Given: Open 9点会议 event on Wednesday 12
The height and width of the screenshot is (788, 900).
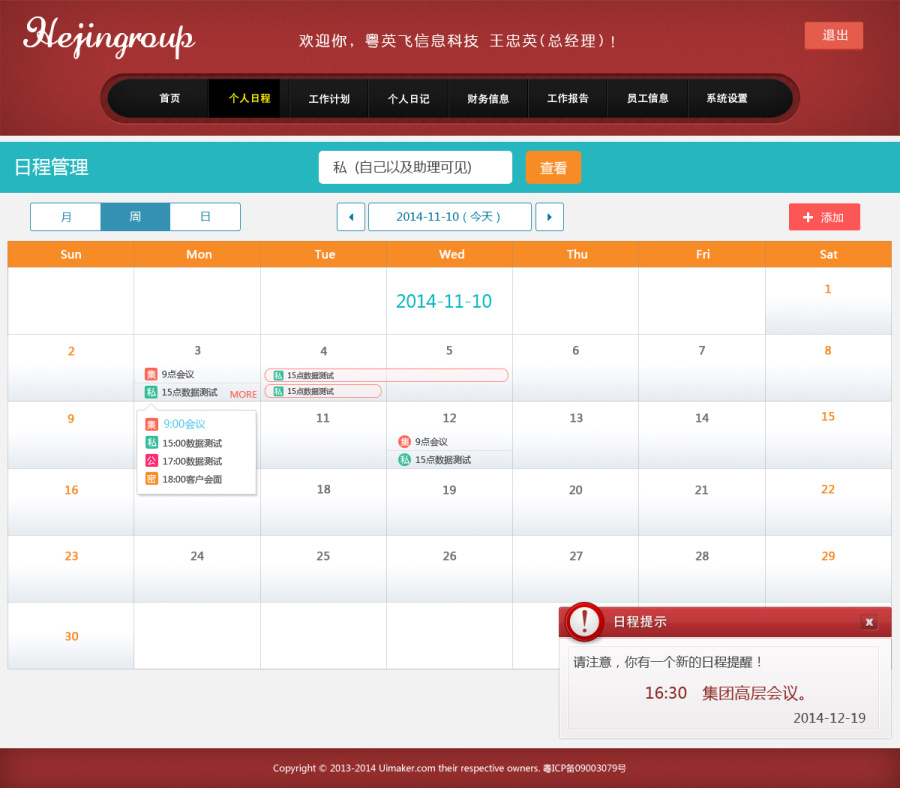Looking at the screenshot, I should click(431, 442).
